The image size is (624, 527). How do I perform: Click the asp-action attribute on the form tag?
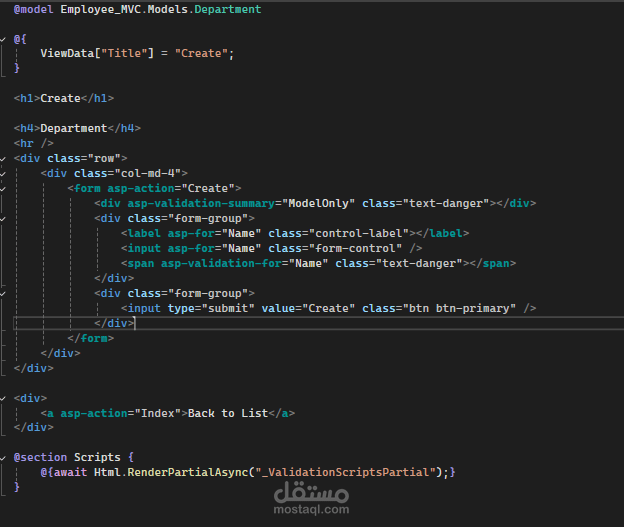141,188
